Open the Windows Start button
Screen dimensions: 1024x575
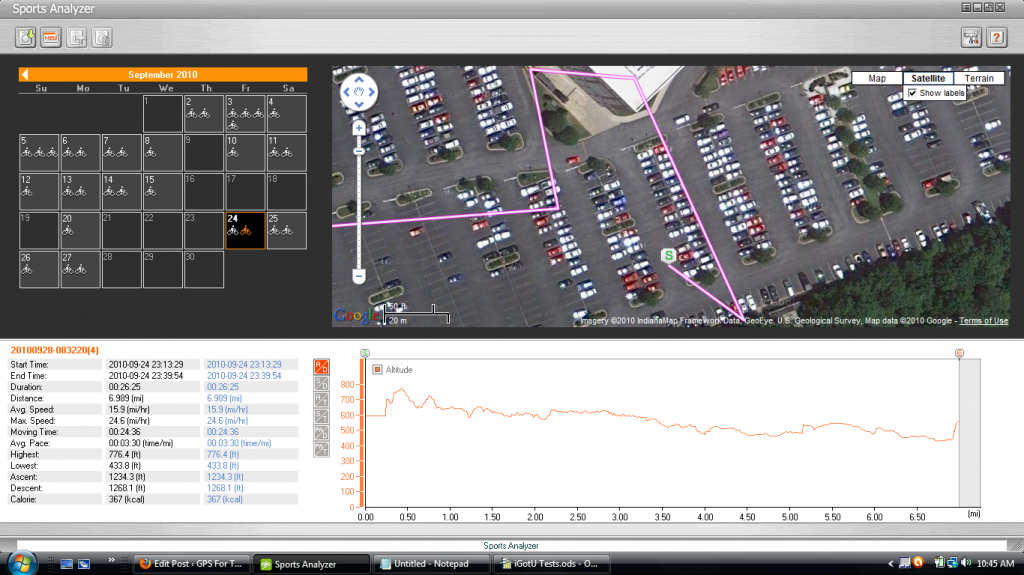[x=22, y=563]
